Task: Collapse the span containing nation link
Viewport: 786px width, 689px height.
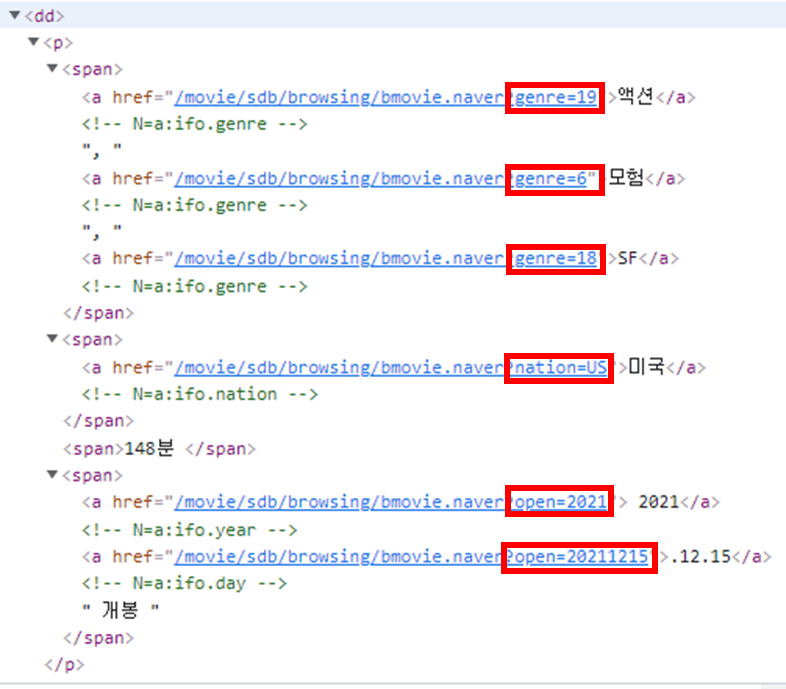Action: point(52,339)
